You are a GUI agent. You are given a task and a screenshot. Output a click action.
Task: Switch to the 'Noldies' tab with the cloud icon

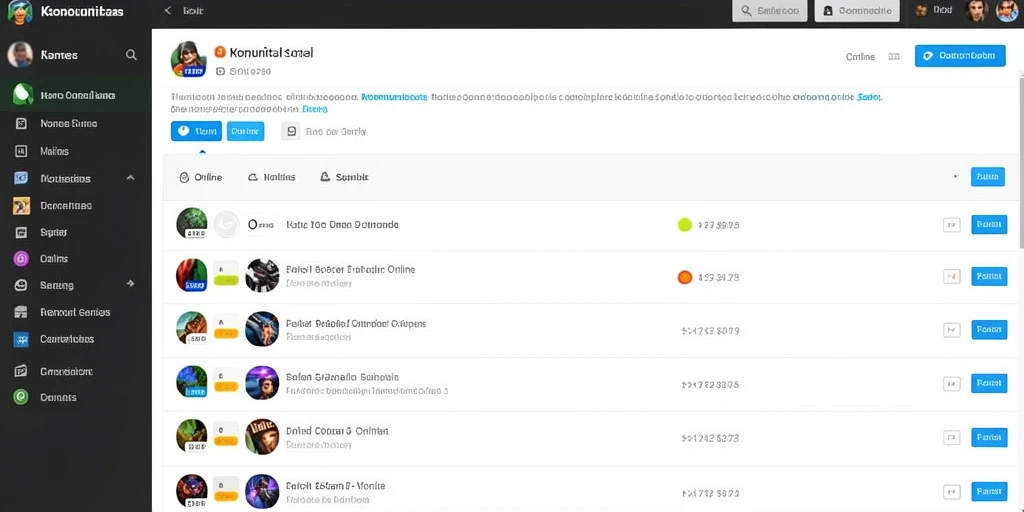coord(272,177)
